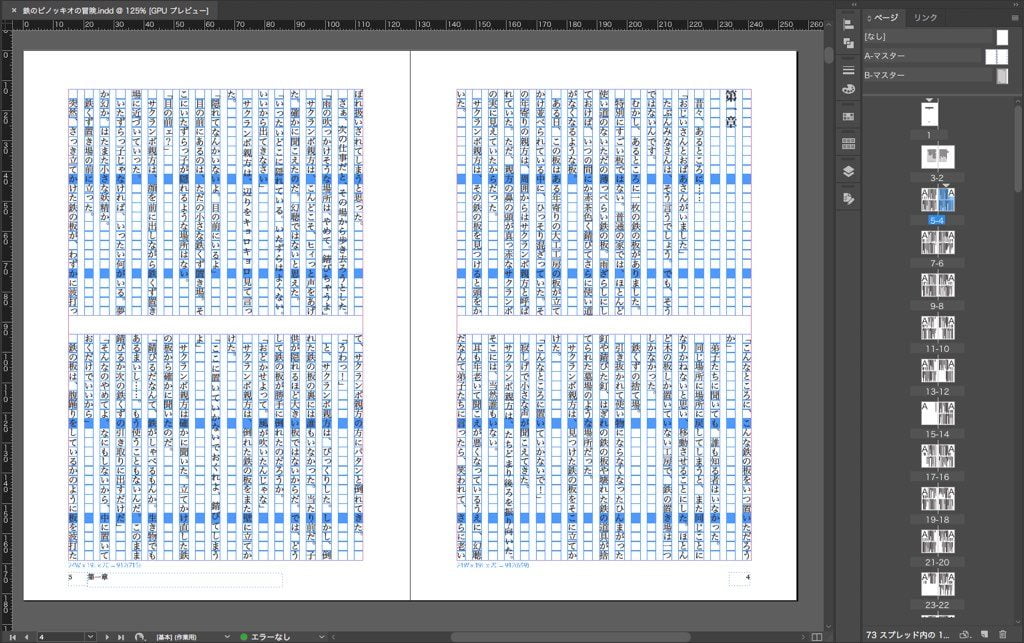
Task: Click the document horizontal scrollbar
Action: (x=570, y=636)
